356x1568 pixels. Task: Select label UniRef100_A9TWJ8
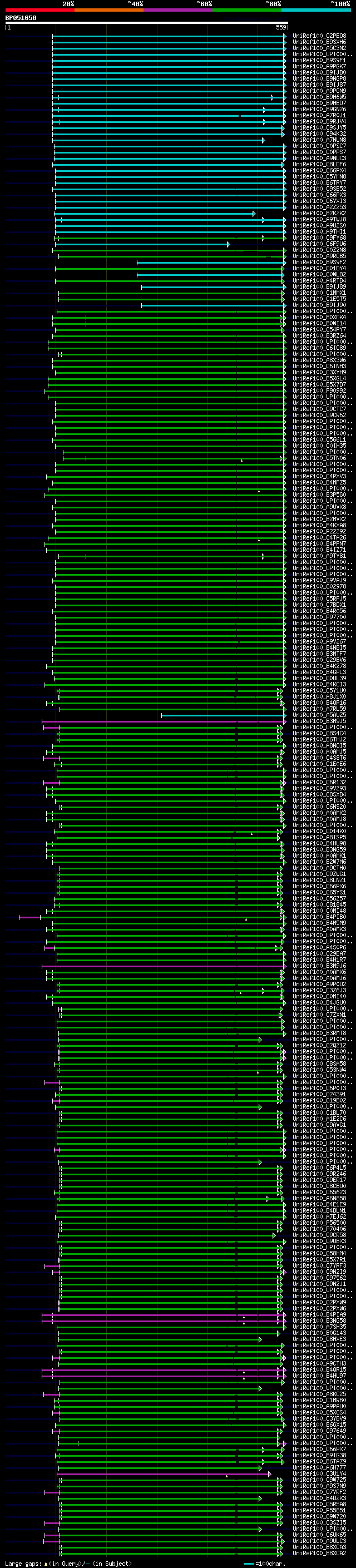coord(319,219)
